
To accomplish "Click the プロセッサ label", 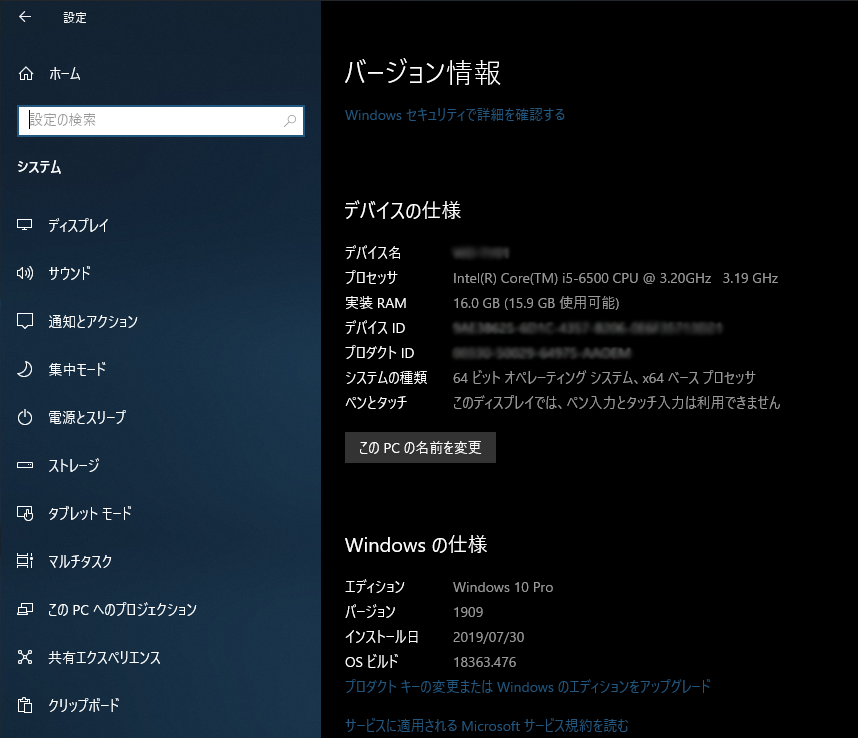I will 371,278.
